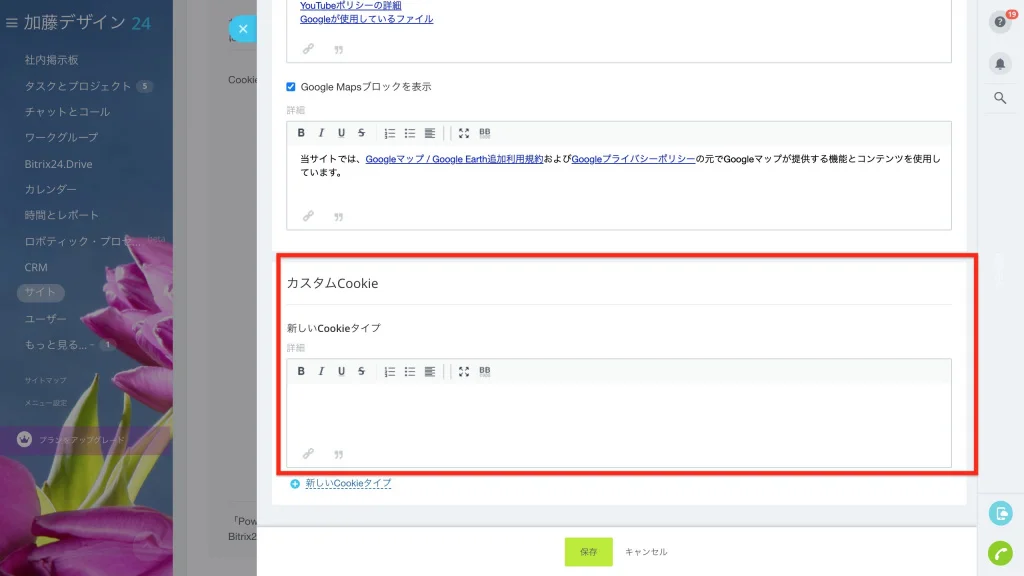Viewport: 1024px width, 576px height.
Task: Open the Google Maps/Google Earth terms link
Action: (x=454, y=159)
